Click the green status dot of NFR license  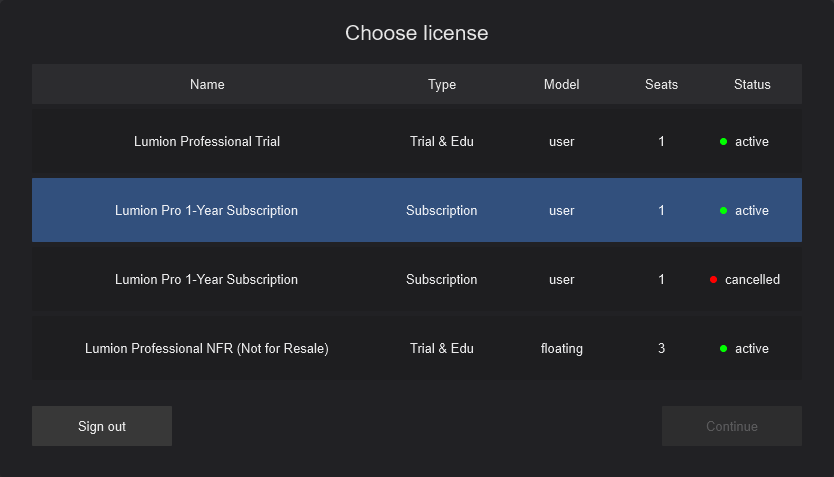(723, 349)
